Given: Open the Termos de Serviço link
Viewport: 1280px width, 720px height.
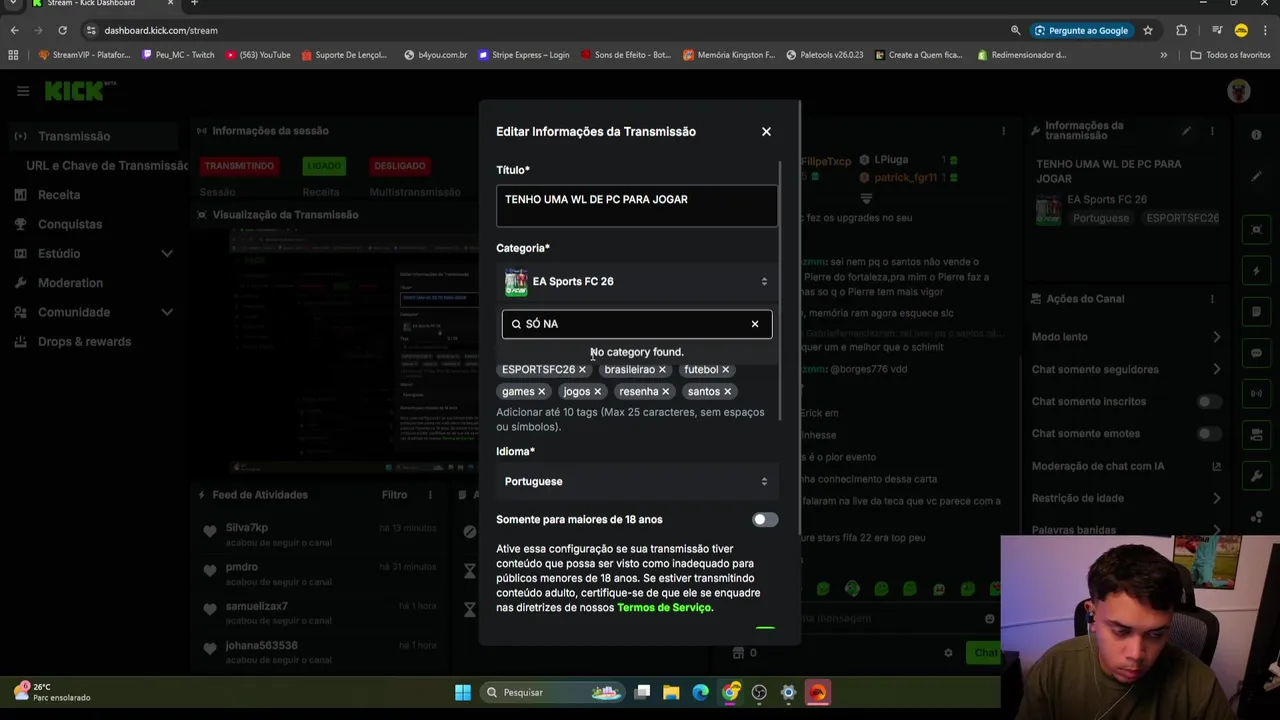Looking at the screenshot, I should [x=664, y=608].
